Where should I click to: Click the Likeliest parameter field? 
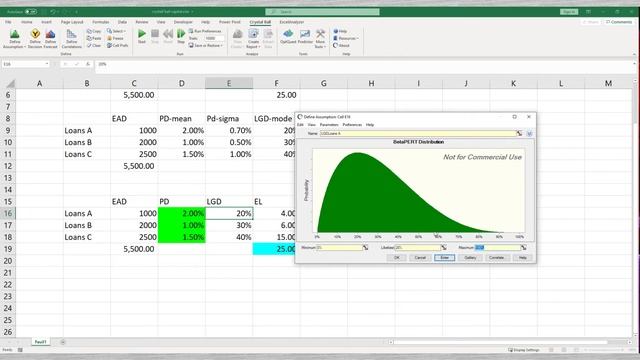pyautogui.click(x=417, y=248)
